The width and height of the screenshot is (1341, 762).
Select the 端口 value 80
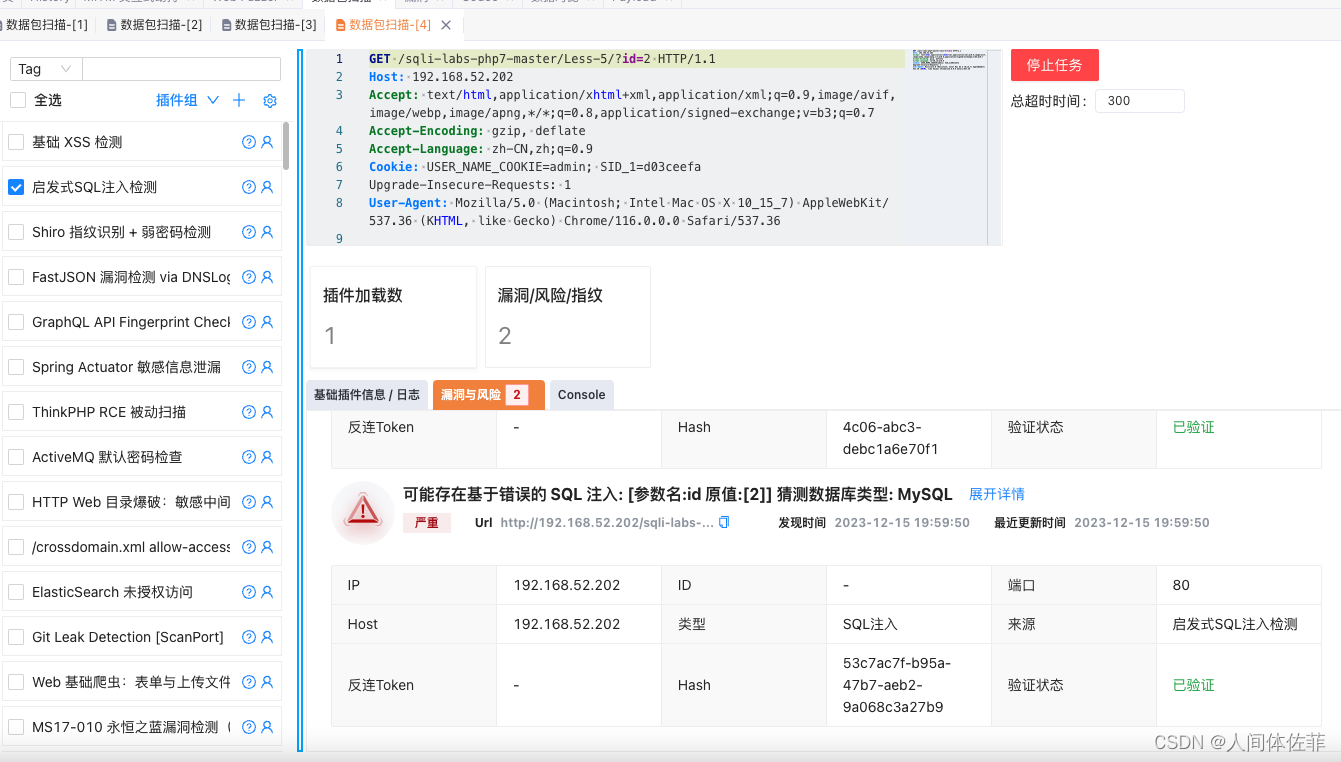[1181, 585]
